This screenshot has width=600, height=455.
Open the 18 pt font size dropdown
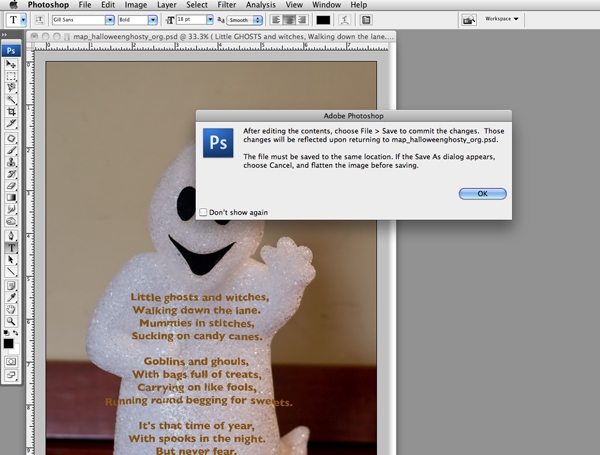(x=210, y=20)
